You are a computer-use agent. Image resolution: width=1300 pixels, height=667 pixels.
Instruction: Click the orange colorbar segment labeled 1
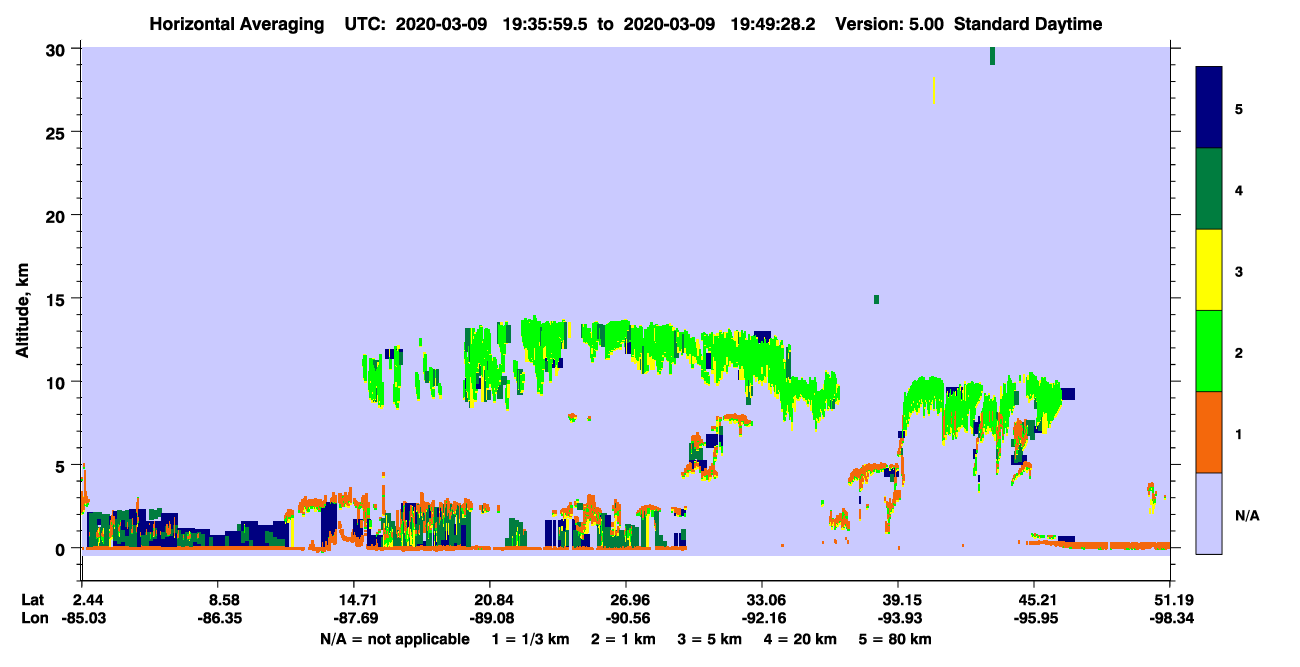point(1209,432)
